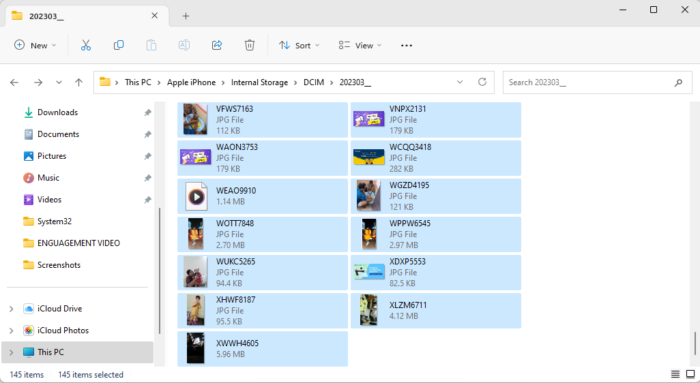
Task: Select the WCQQ3418 JPG file
Action: coord(436,158)
